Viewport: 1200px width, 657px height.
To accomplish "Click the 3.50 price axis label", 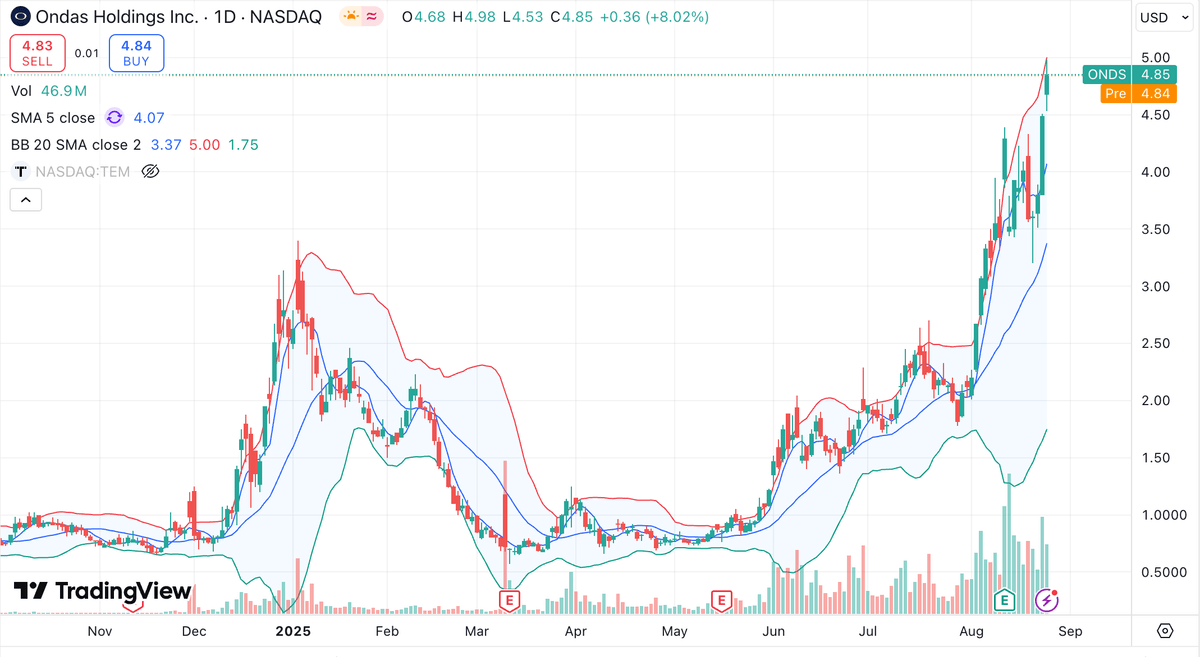I will [1154, 229].
